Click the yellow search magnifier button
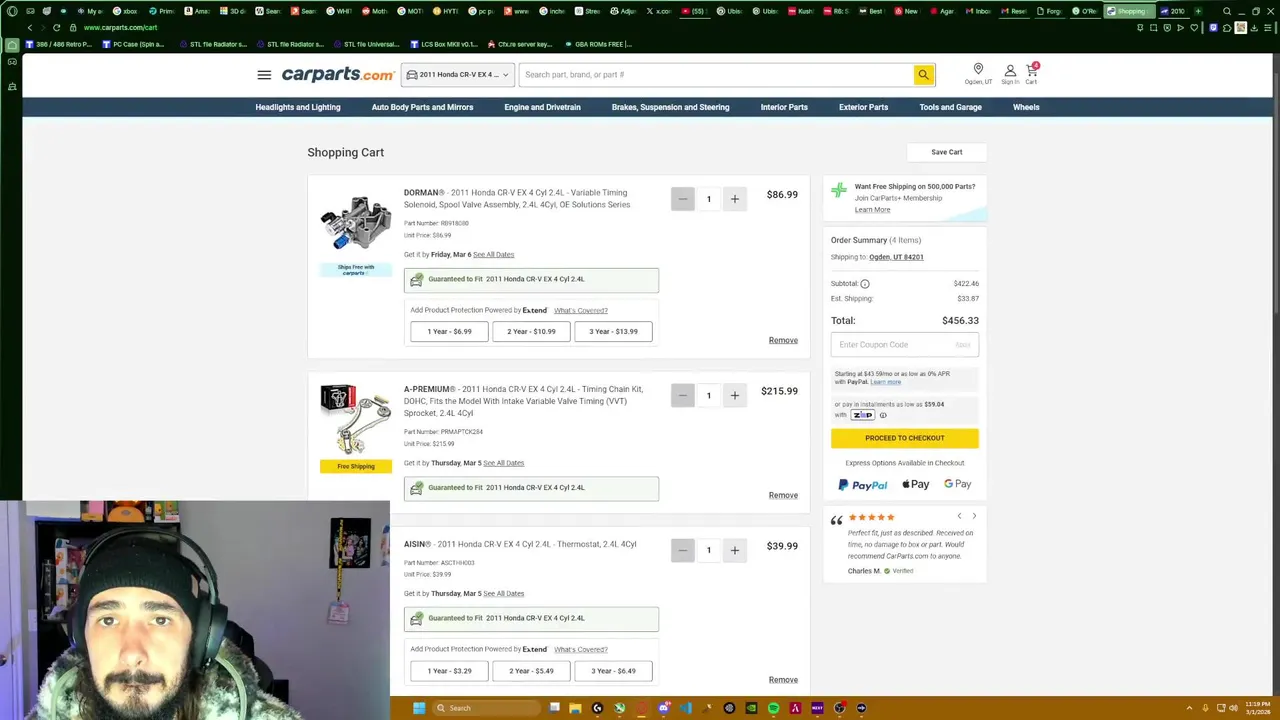This screenshot has height=720, width=1280. point(923,75)
